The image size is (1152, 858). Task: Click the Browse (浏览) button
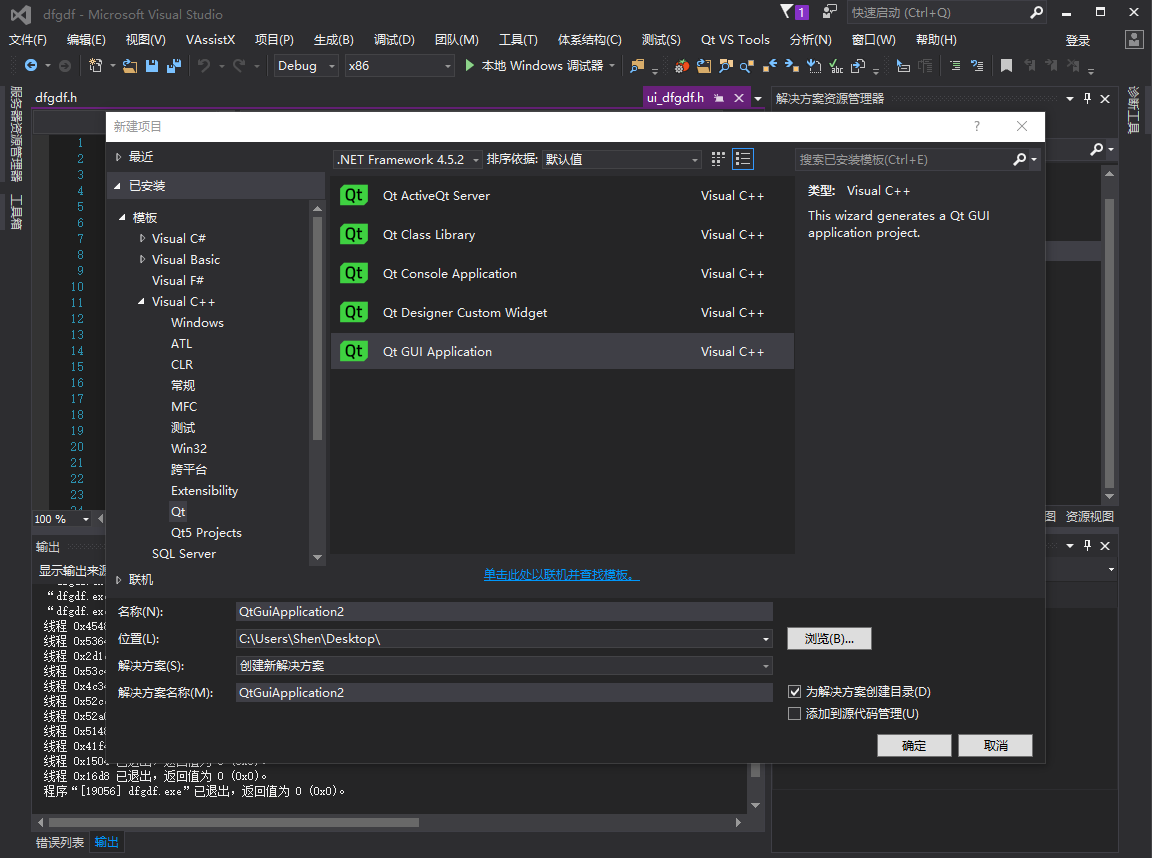[829, 638]
